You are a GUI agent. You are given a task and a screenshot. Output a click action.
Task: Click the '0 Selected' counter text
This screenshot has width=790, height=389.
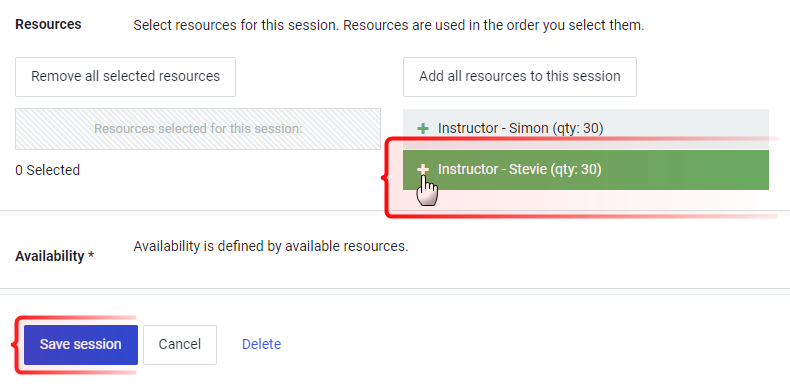47,170
